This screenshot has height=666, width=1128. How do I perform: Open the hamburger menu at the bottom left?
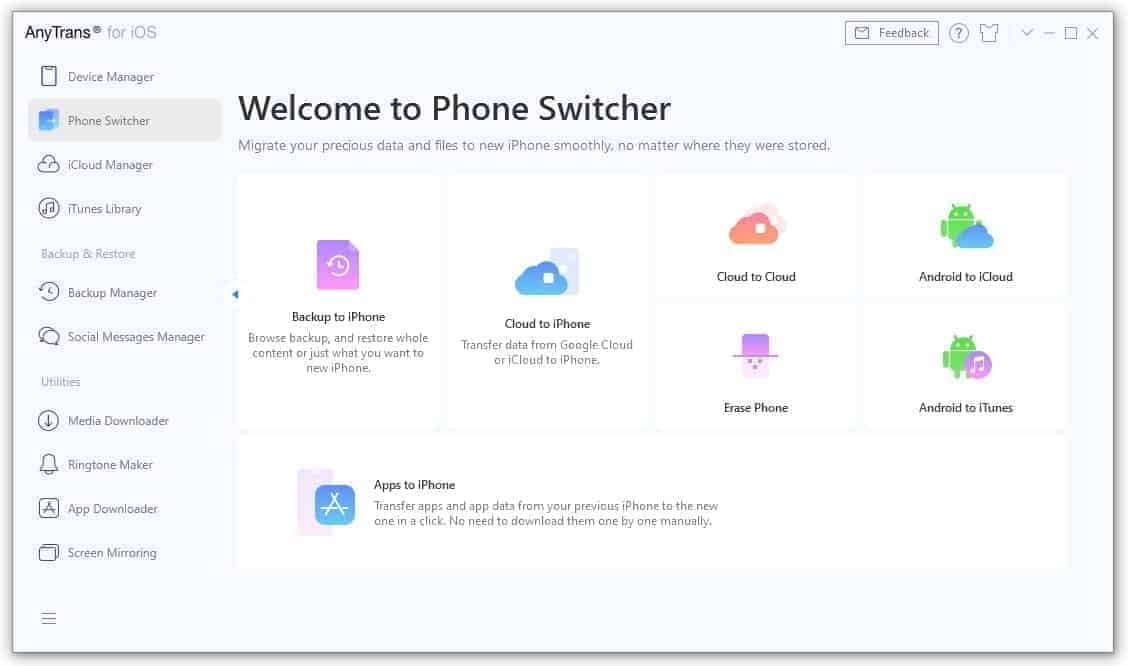[48, 618]
